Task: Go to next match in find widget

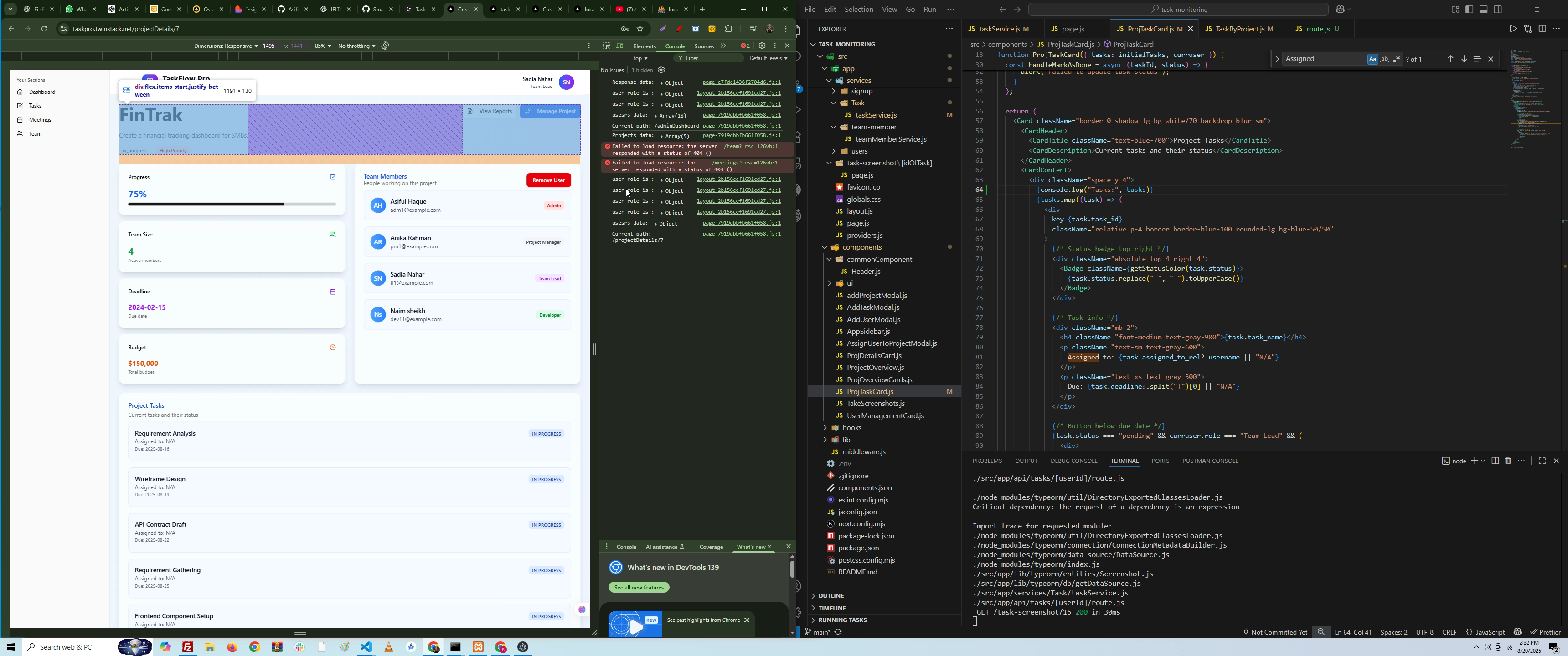Action: pyautogui.click(x=1464, y=59)
